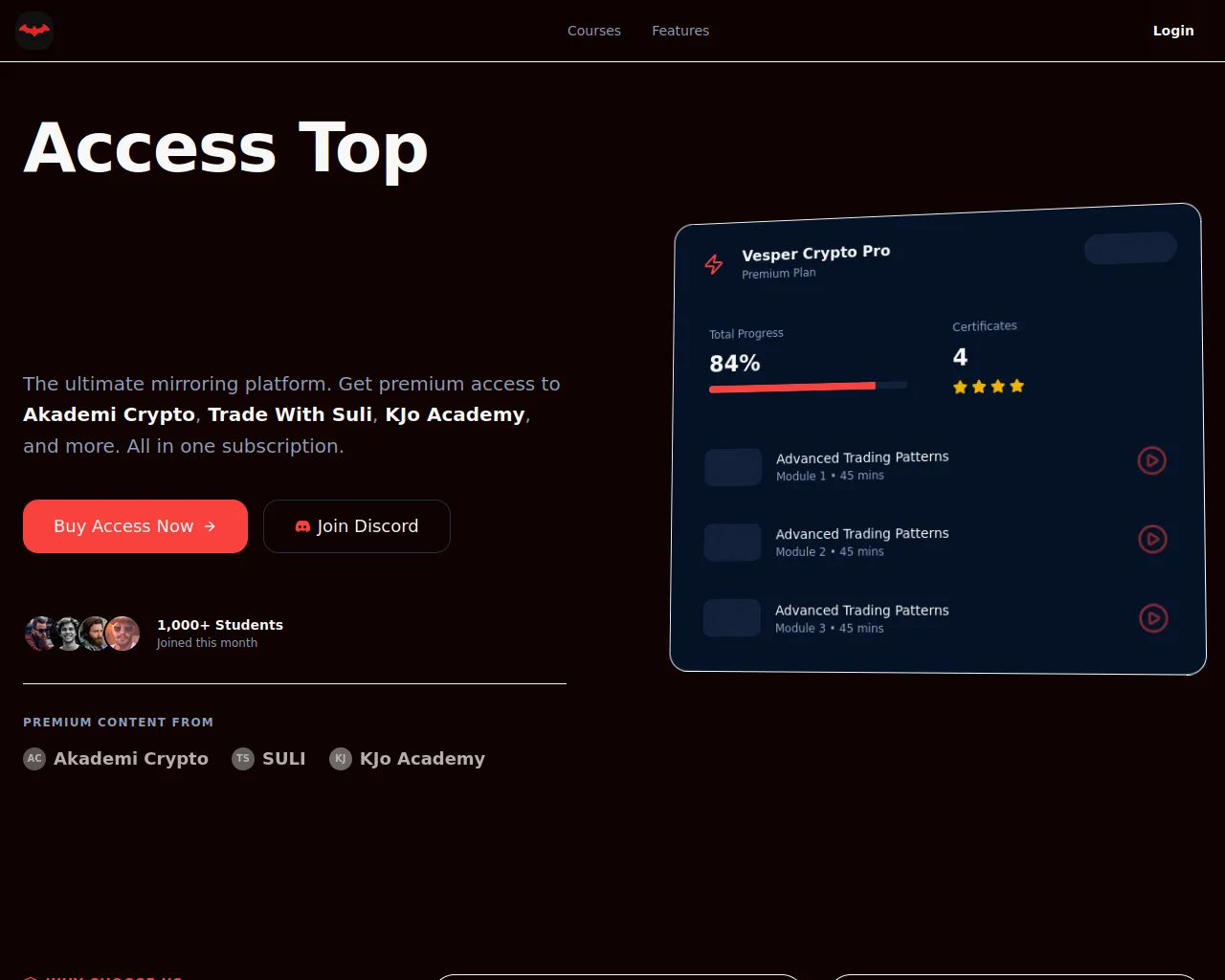Image resolution: width=1225 pixels, height=980 pixels.
Task: Play Advanced Trading Patterns Module 1
Action: tap(1152, 460)
